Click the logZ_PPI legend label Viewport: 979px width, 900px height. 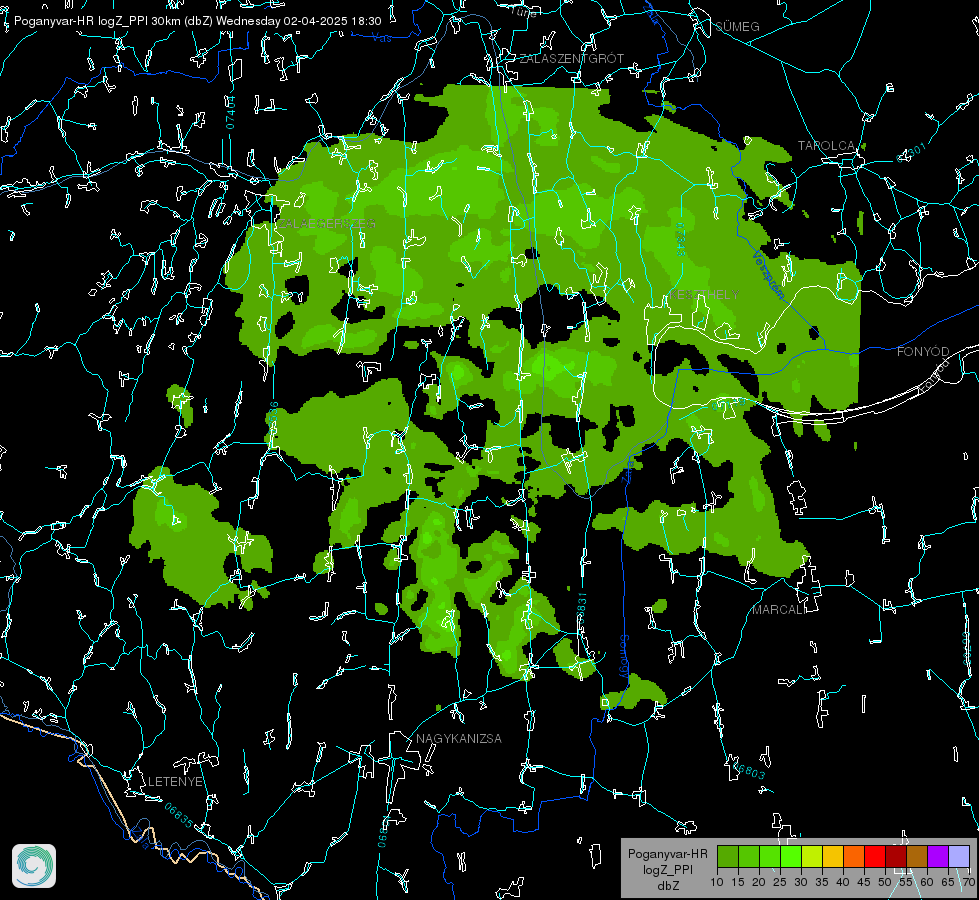tap(667, 870)
